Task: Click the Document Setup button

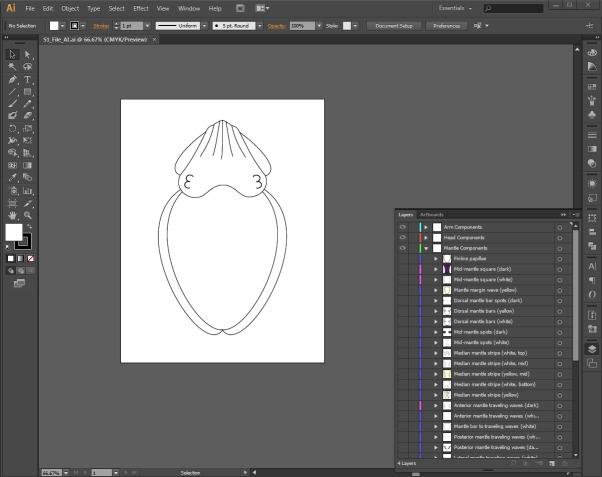Action: click(x=394, y=26)
